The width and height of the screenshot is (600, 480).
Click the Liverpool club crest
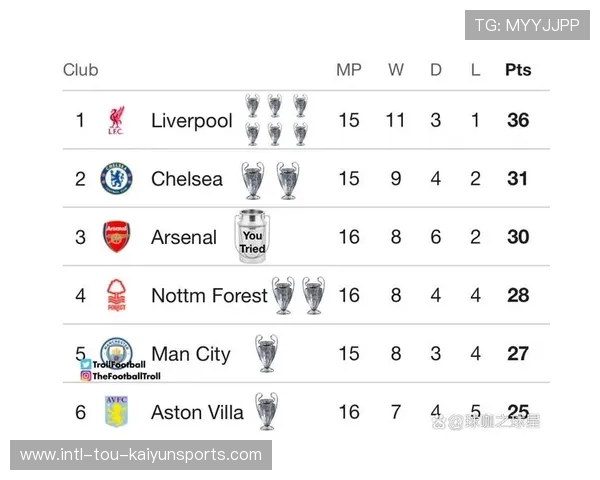tap(116, 121)
